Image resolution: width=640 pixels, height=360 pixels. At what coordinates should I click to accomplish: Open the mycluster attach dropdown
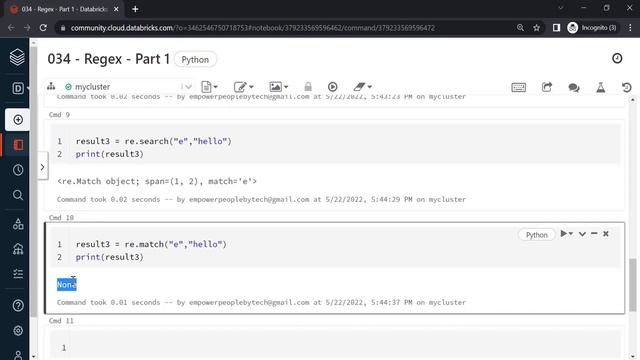128,87
